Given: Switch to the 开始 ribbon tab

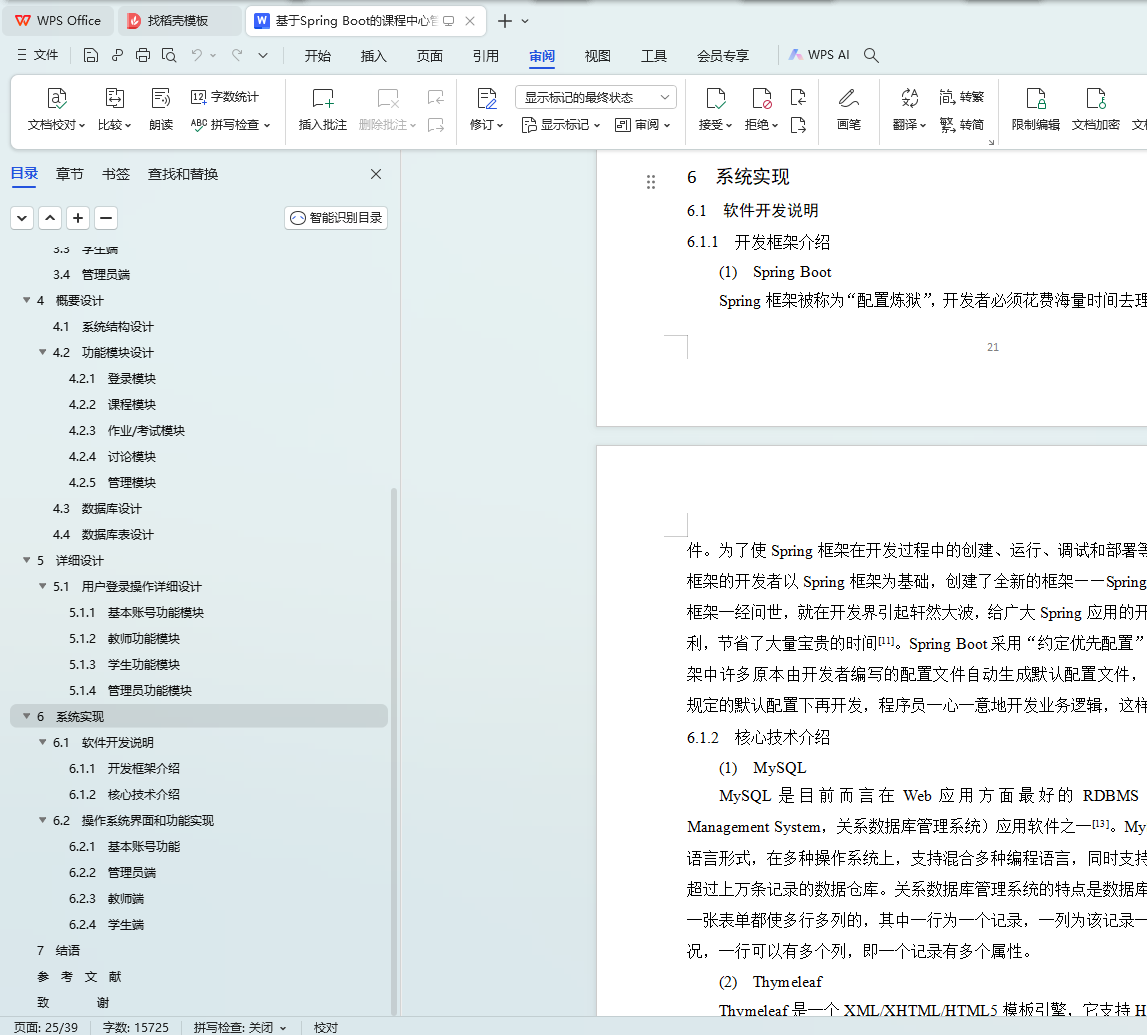Looking at the screenshot, I should 317,56.
